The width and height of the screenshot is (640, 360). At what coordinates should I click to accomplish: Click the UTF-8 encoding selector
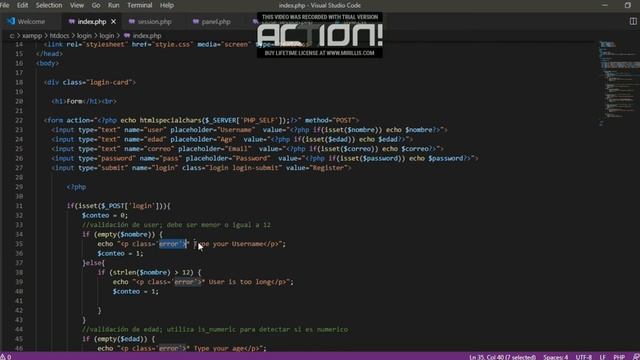coord(584,357)
